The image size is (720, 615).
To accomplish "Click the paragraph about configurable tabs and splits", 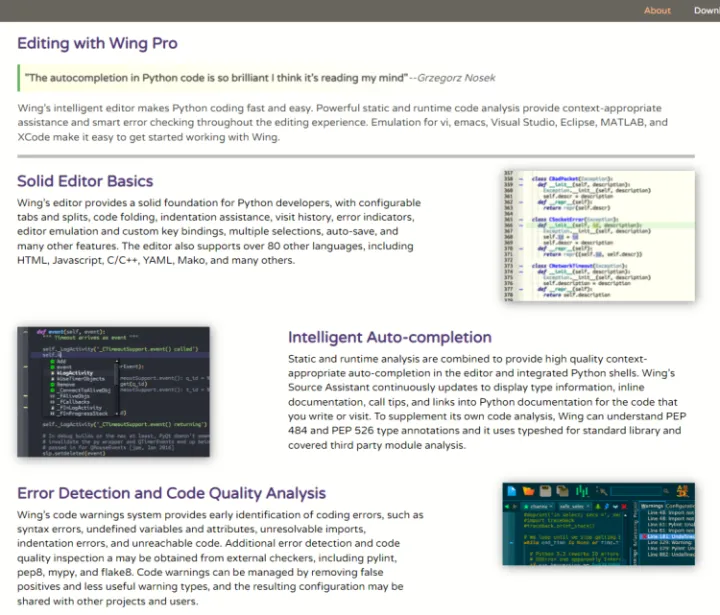I will click(x=219, y=231).
